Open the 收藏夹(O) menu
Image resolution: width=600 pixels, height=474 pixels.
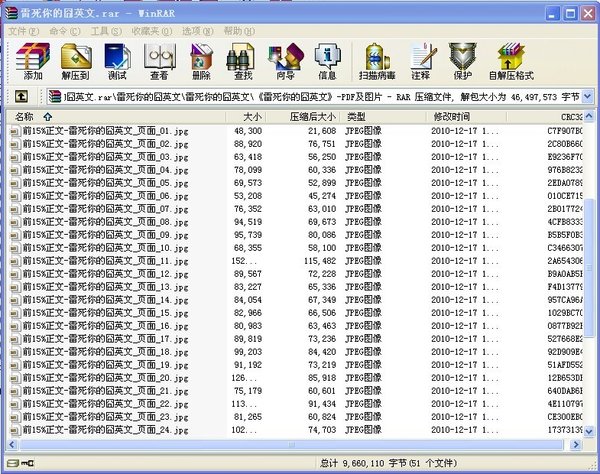[152, 31]
